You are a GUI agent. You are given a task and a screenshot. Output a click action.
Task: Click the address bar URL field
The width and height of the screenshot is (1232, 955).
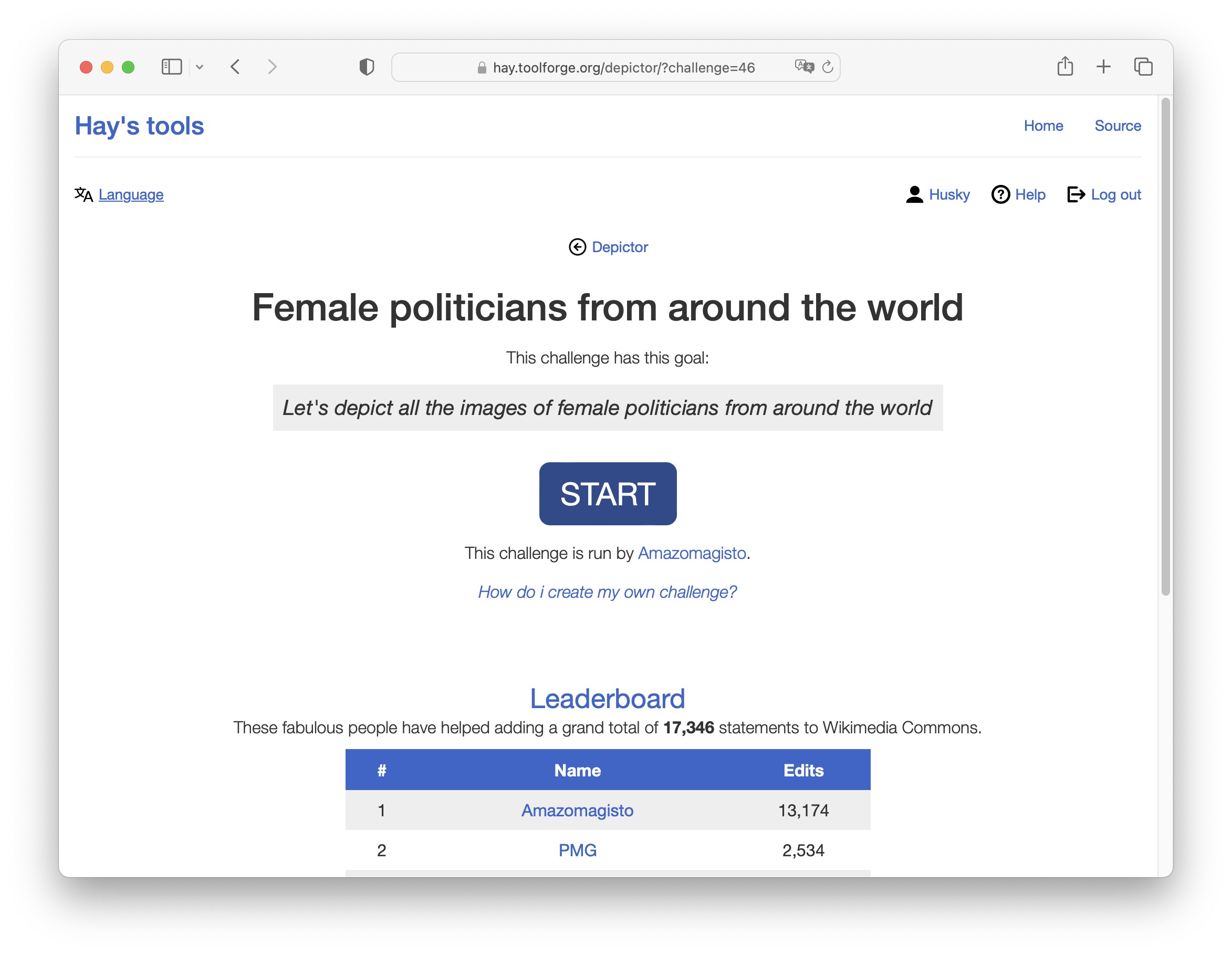click(x=616, y=67)
